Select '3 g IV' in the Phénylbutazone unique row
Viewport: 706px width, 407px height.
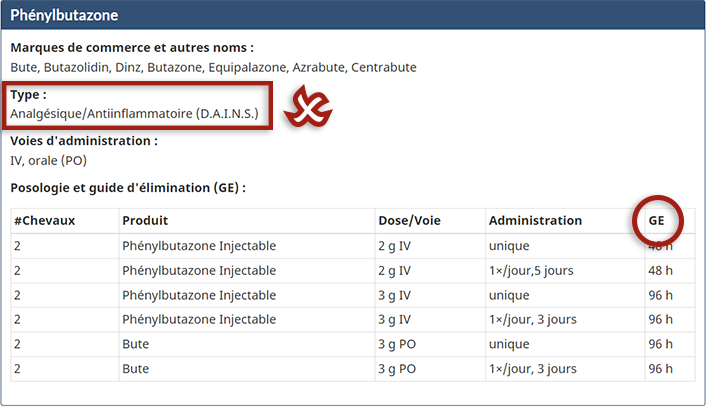click(x=394, y=296)
